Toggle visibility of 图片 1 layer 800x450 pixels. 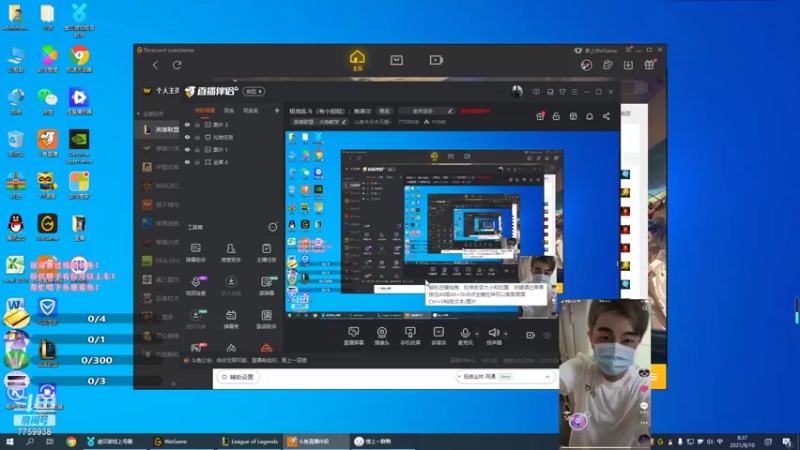click(187, 149)
